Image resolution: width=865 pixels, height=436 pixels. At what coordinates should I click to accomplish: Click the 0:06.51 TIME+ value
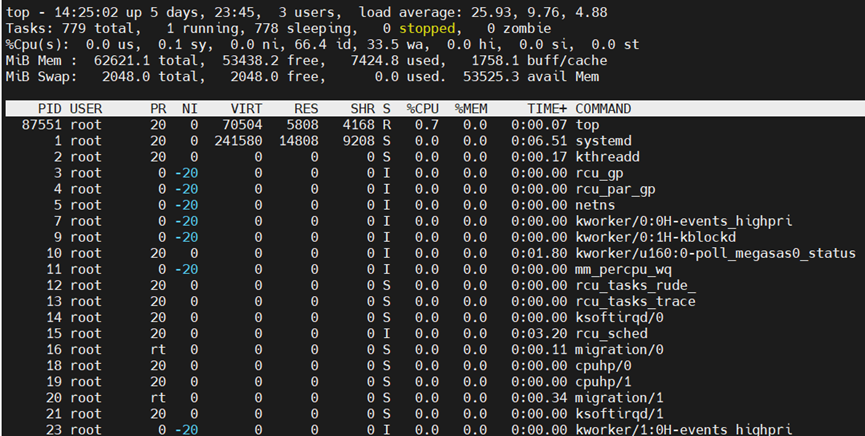(539, 141)
